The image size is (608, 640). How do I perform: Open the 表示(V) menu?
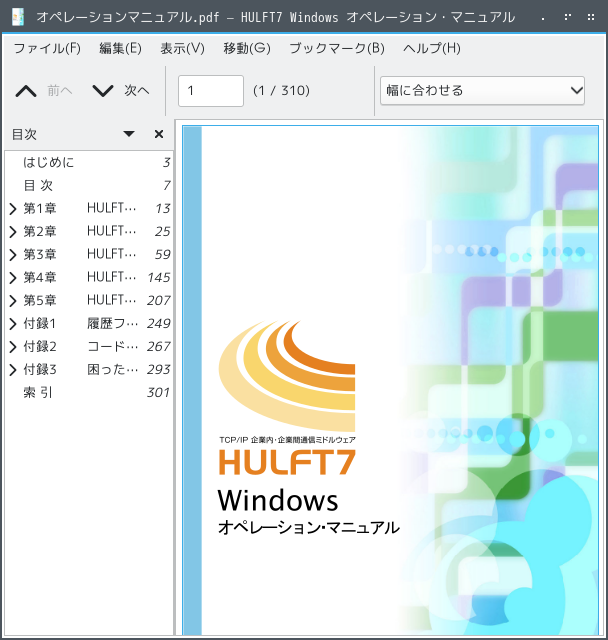[x=182, y=48]
